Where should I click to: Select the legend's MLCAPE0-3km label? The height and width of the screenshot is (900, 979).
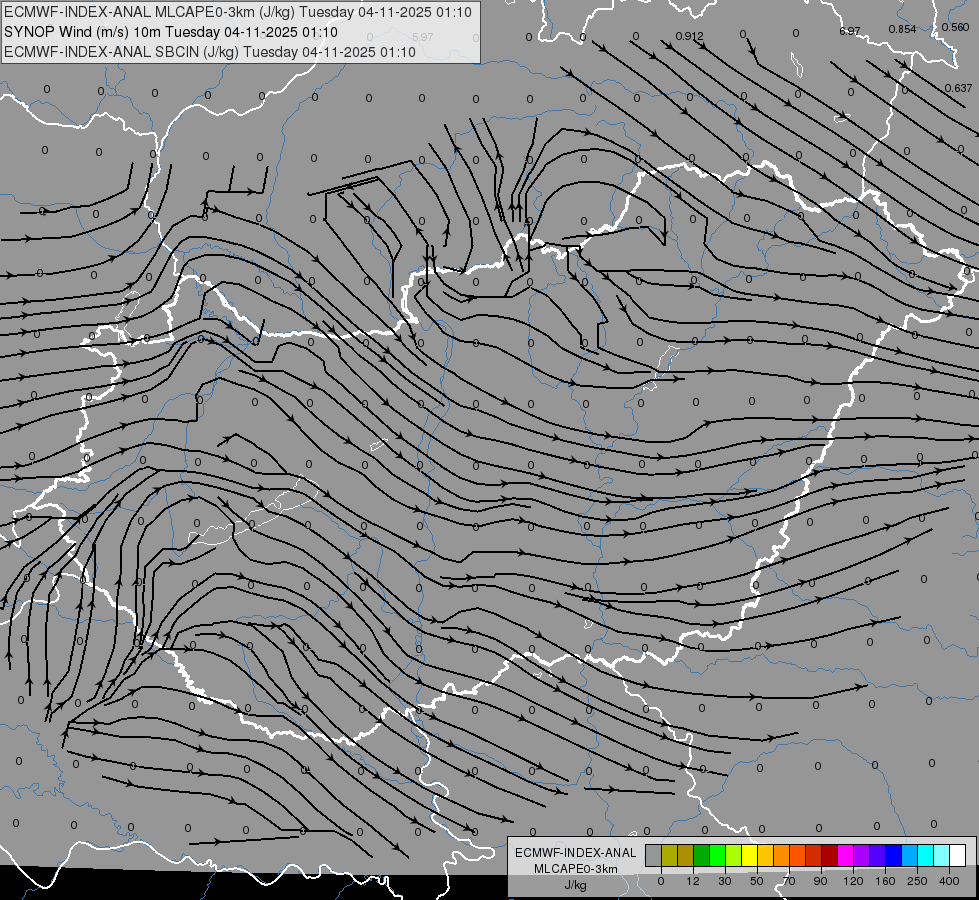click(x=575, y=869)
